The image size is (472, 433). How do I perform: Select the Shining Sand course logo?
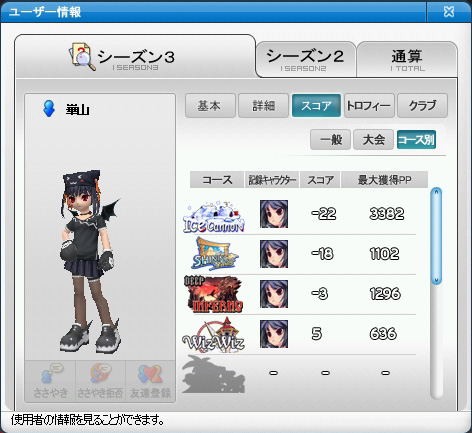pyautogui.click(x=215, y=254)
